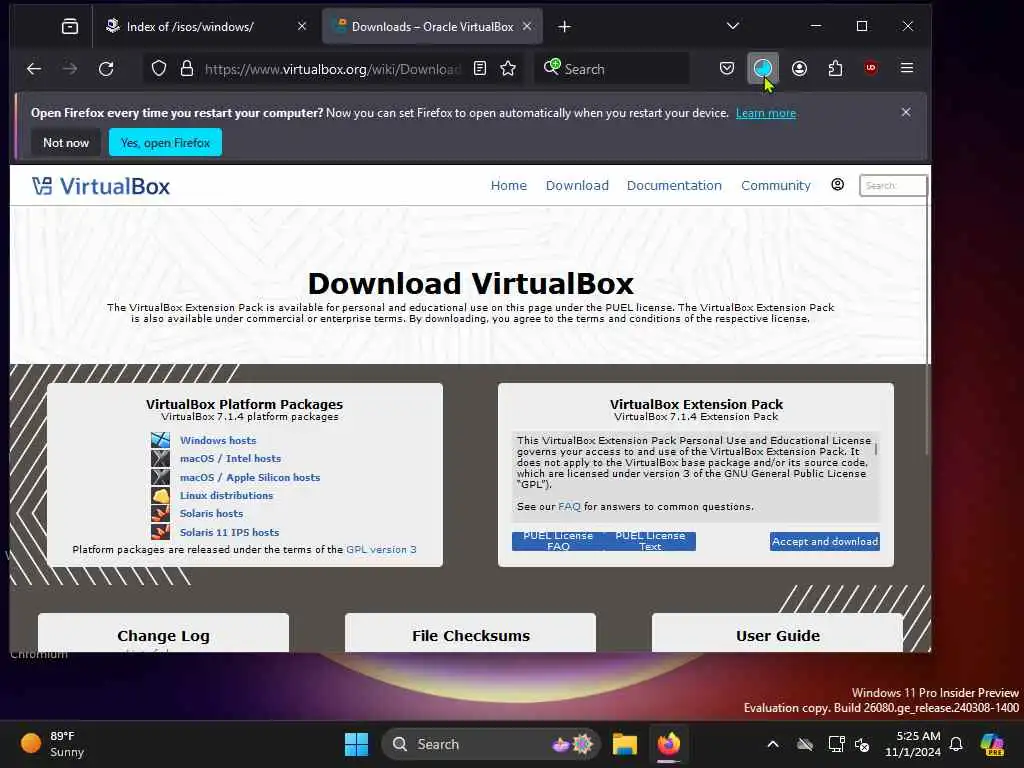Open the Change Log card
This screenshot has height=768, width=1024.
tap(163, 633)
